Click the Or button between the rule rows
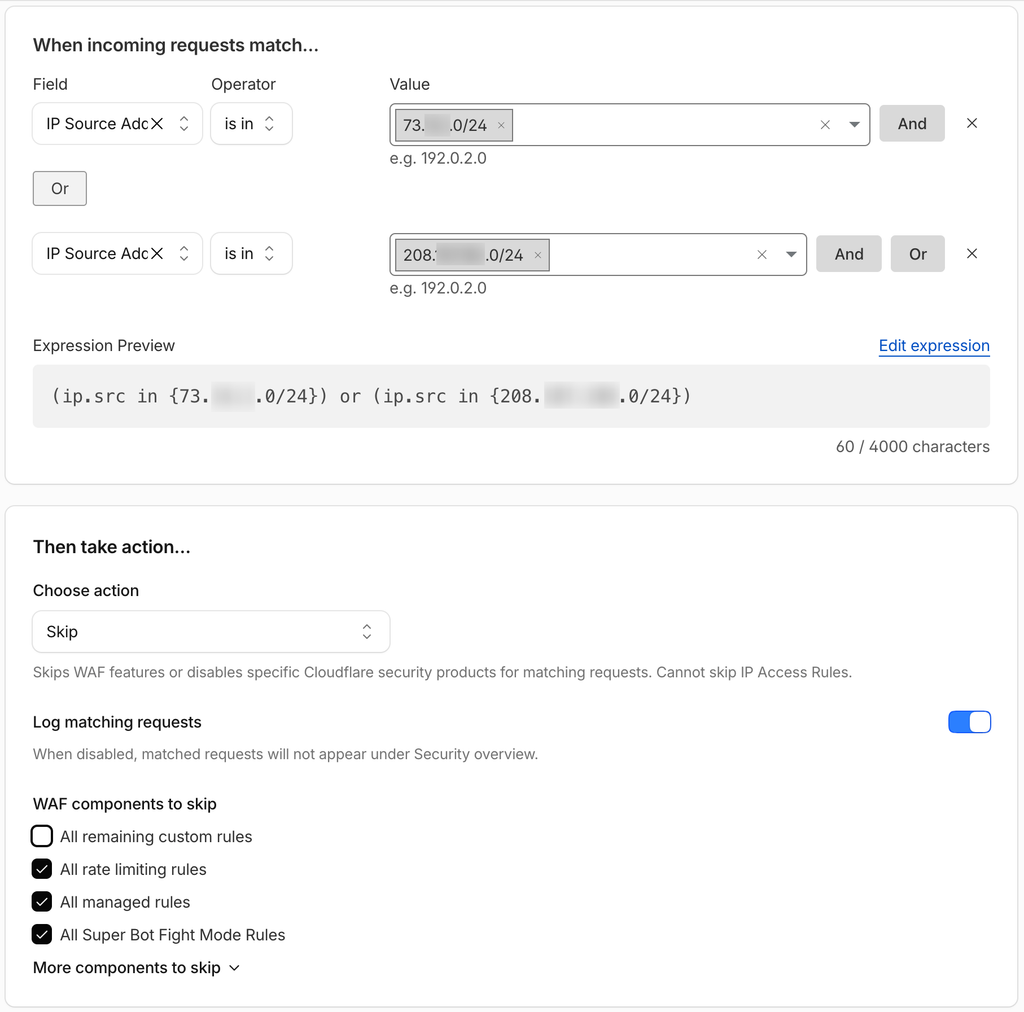 59,189
